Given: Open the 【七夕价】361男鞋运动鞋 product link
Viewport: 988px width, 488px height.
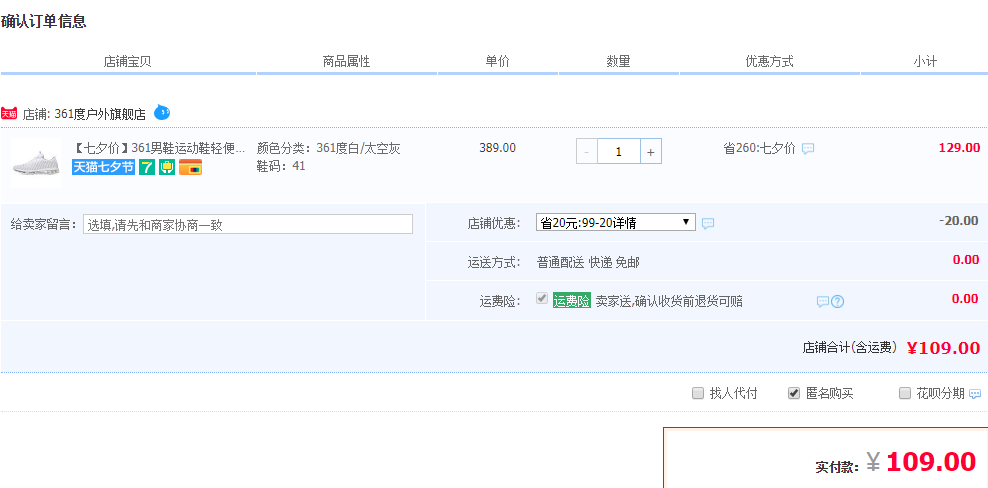Looking at the screenshot, I should click(x=159, y=148).
